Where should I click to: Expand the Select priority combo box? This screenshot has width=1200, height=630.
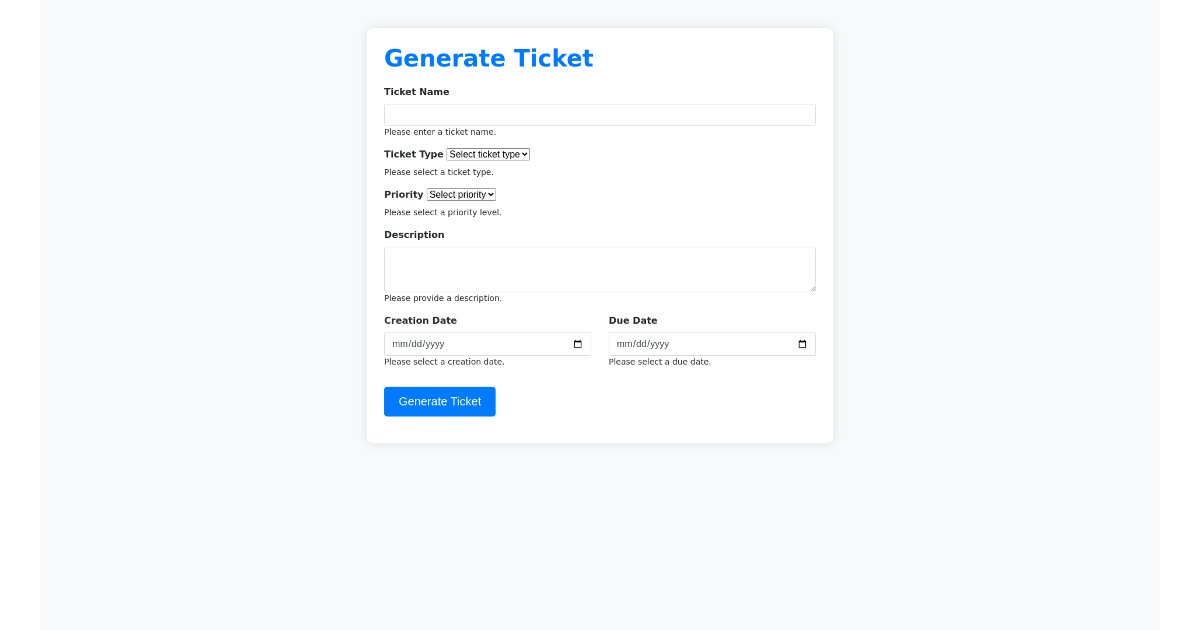[461, 194]
